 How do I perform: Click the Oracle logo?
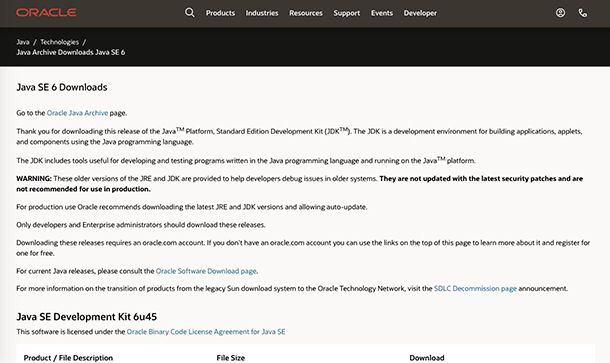click(x=46, y=12)
